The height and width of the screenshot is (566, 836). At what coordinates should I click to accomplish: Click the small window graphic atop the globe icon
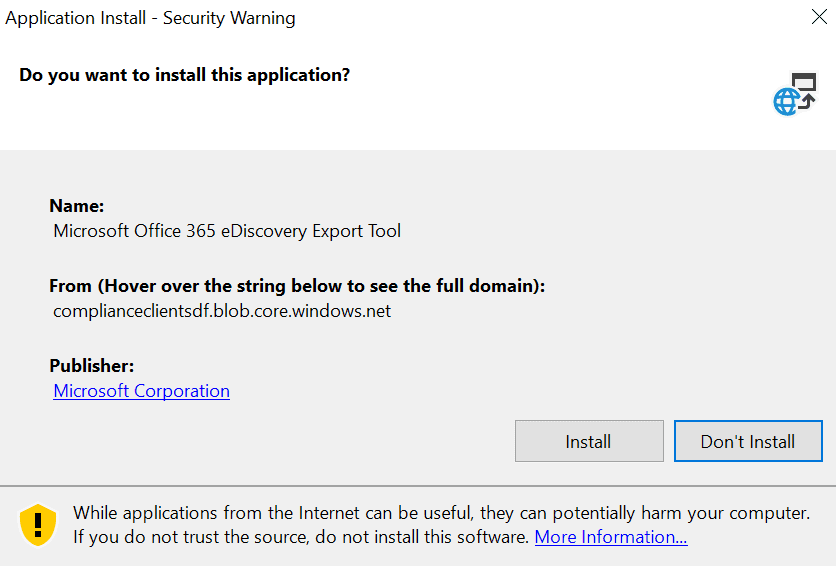point(805,82)
